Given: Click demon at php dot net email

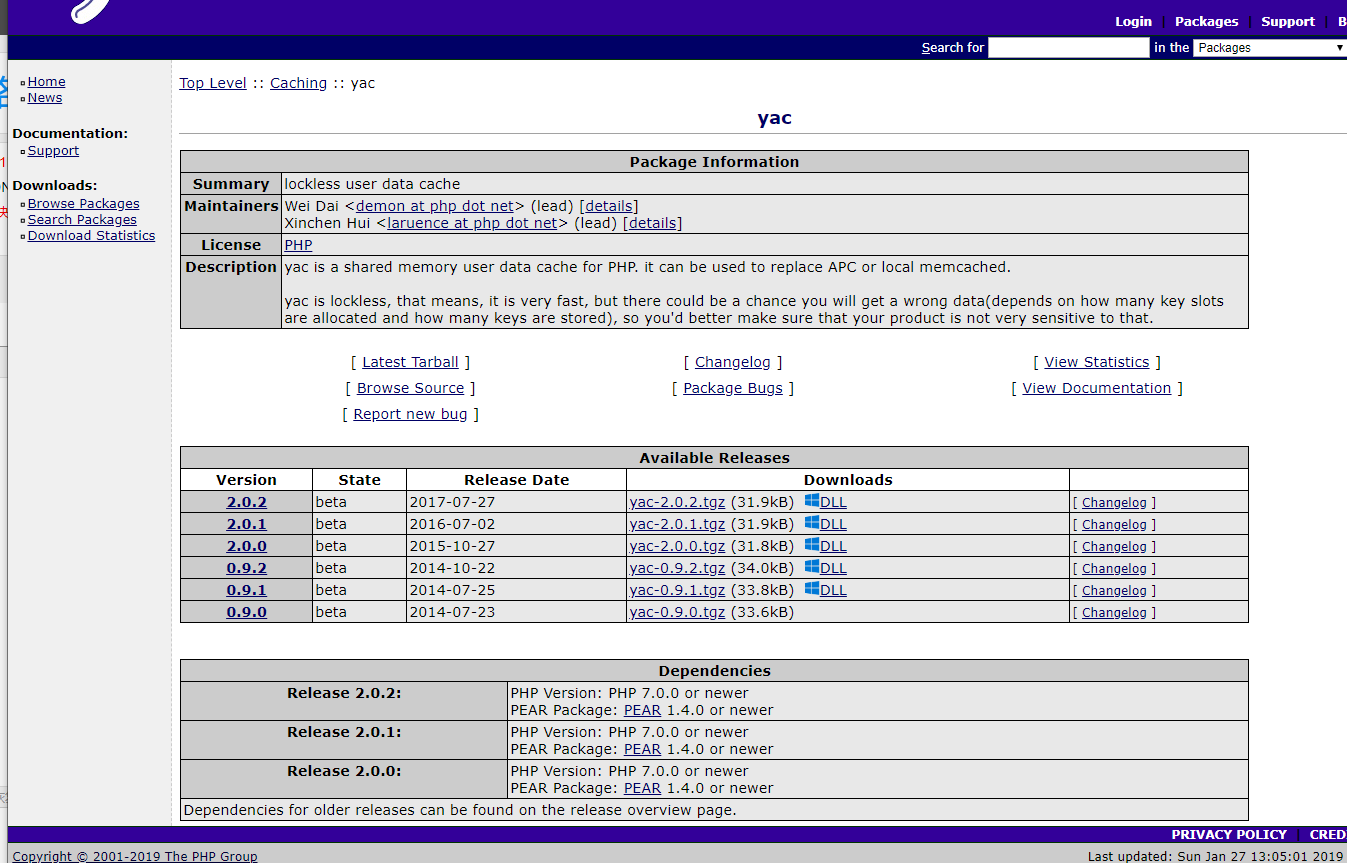Looking at the screenshot, I should (434, 206).
